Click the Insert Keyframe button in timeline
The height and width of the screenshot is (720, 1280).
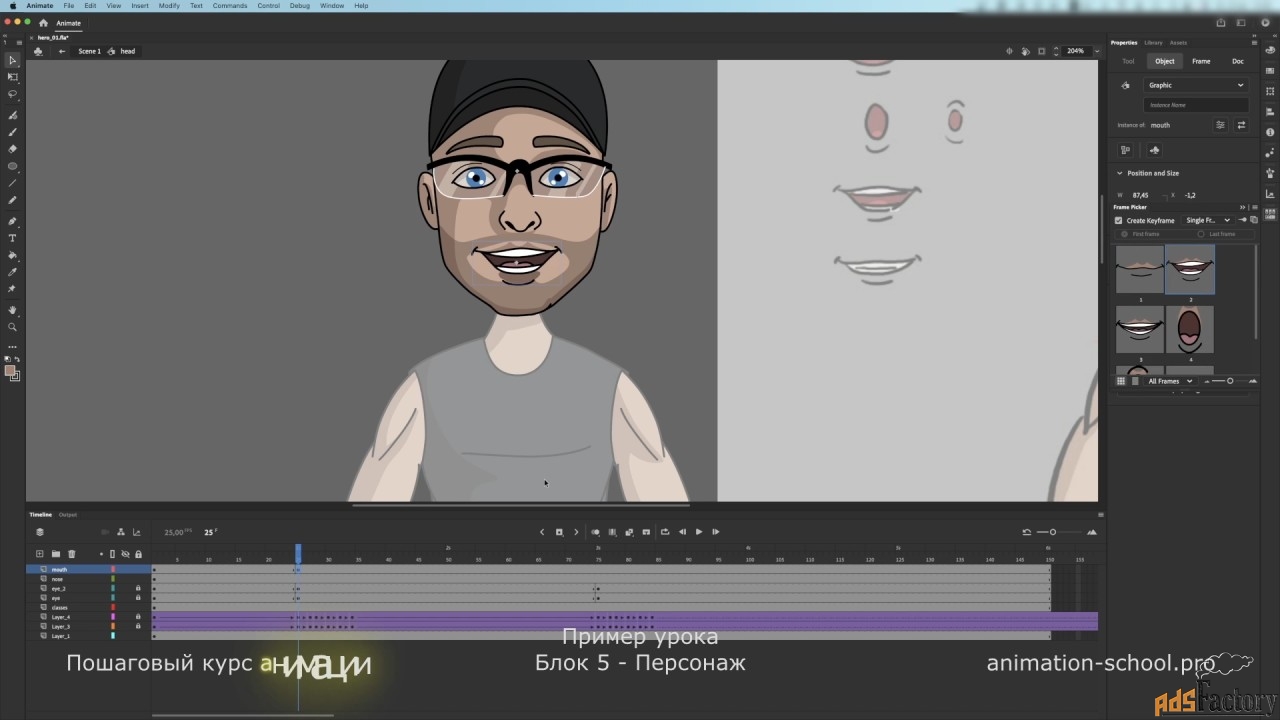[x=559, y=532]
